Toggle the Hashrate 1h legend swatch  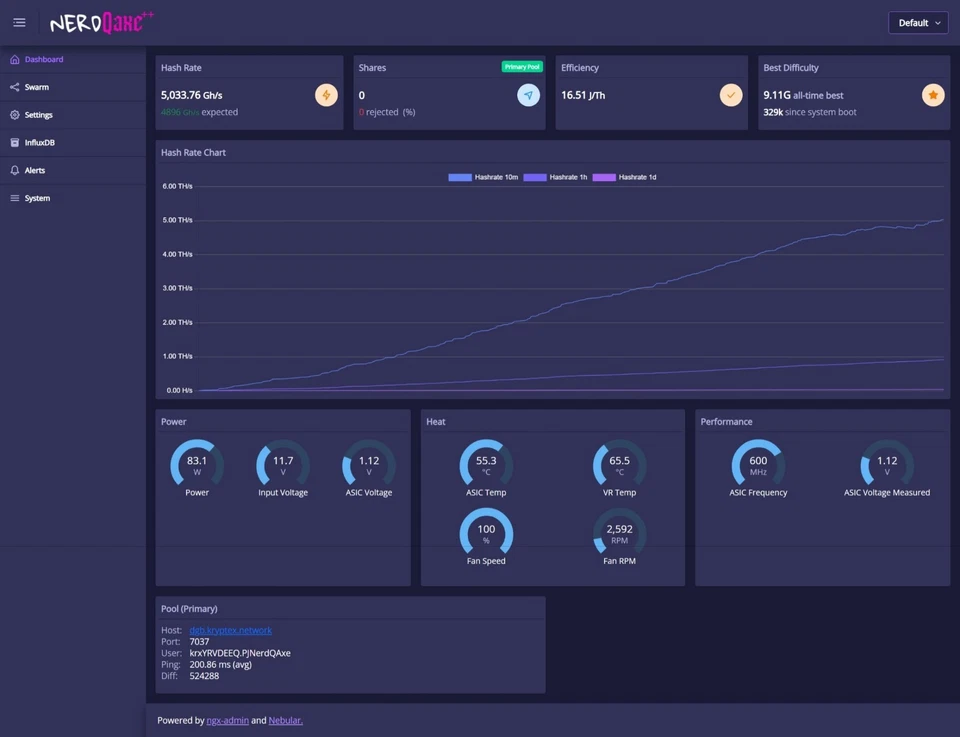click(x=534, y=177)
